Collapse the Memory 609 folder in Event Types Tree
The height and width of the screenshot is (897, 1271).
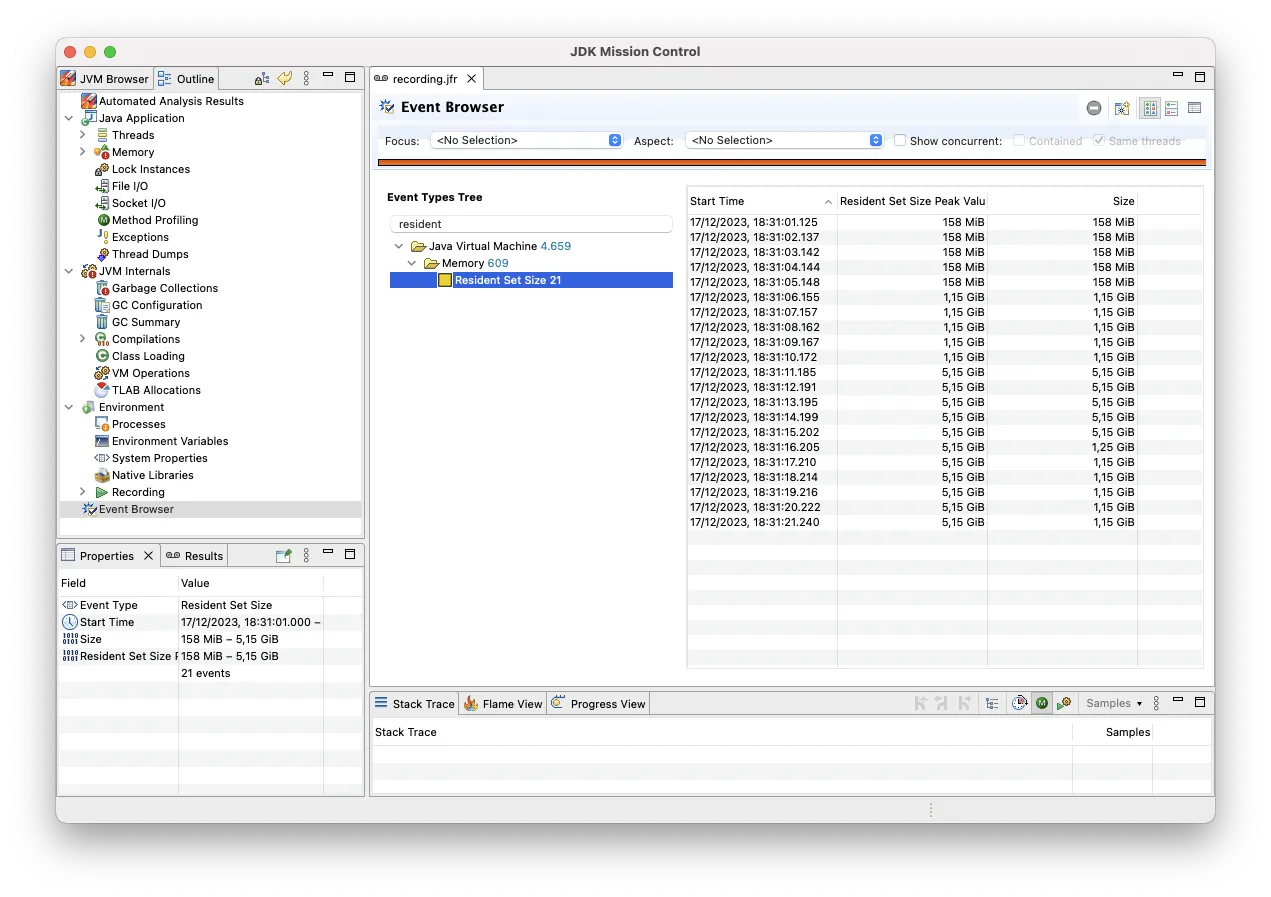click(411, 263)
